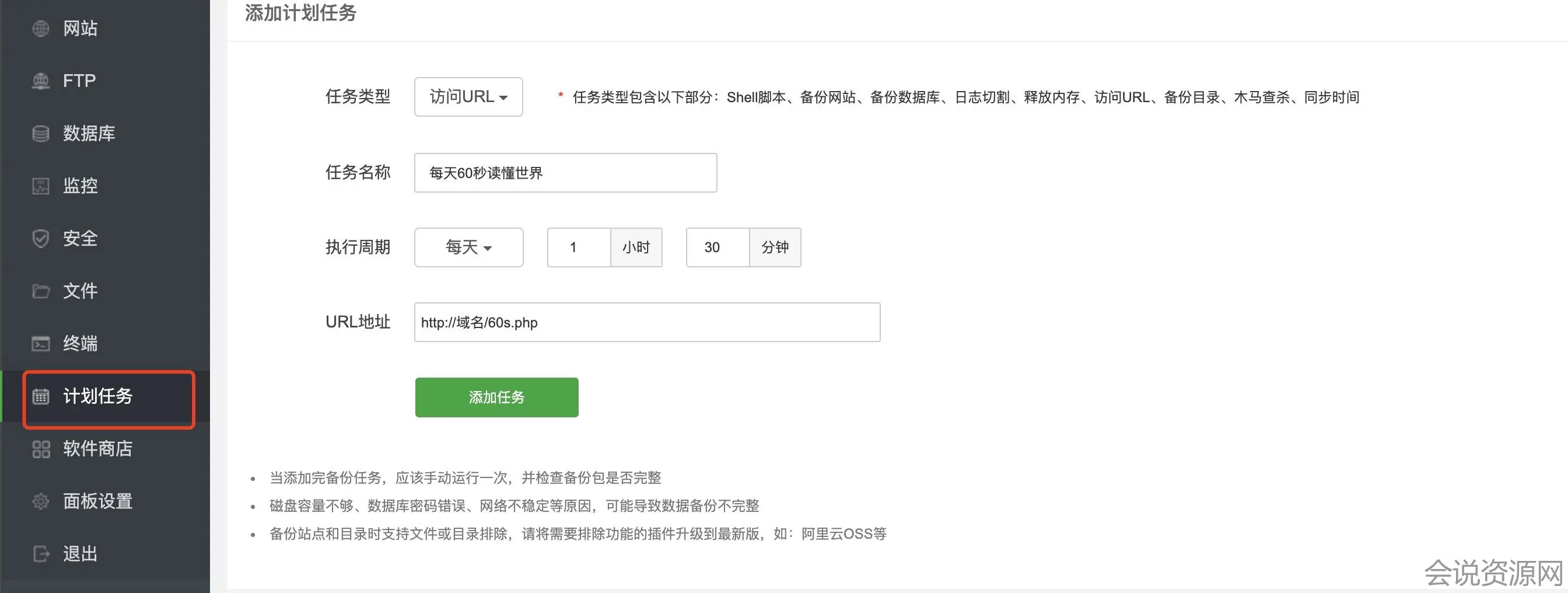Click the globe icon beside 网站
The image size is (1568, 593).
click(x=41, y=29)
